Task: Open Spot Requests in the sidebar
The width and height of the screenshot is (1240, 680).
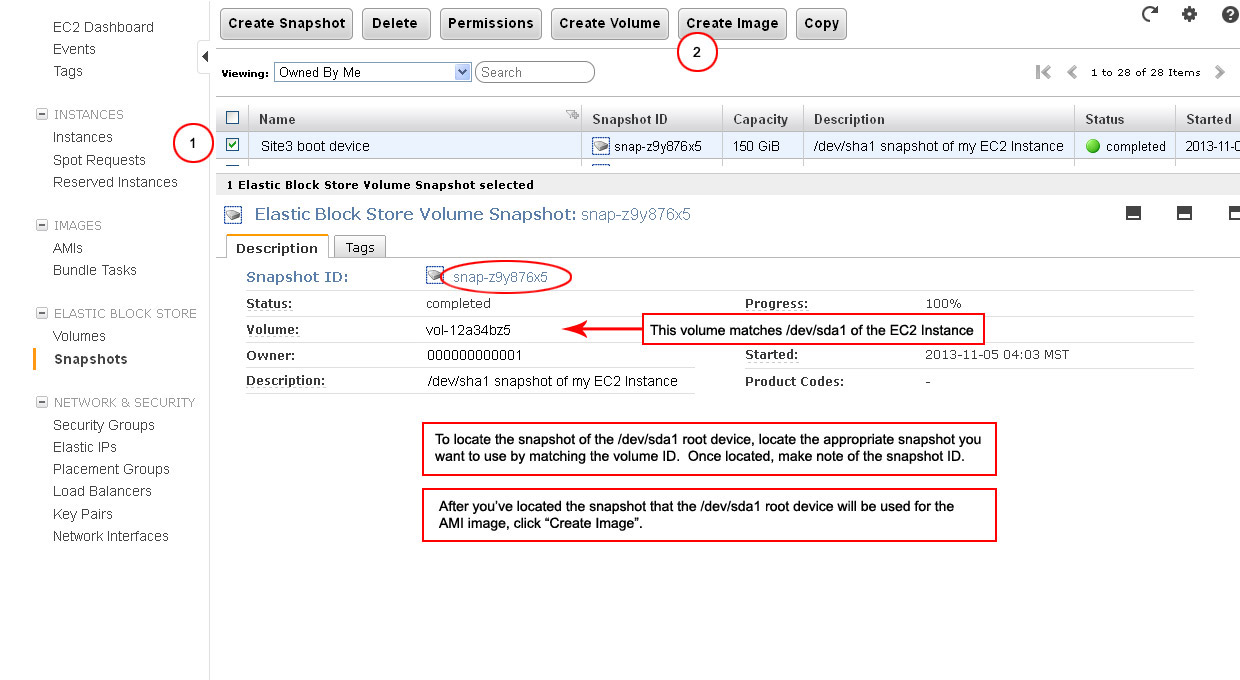Action: pyautogui.click(x=99, y=160)
